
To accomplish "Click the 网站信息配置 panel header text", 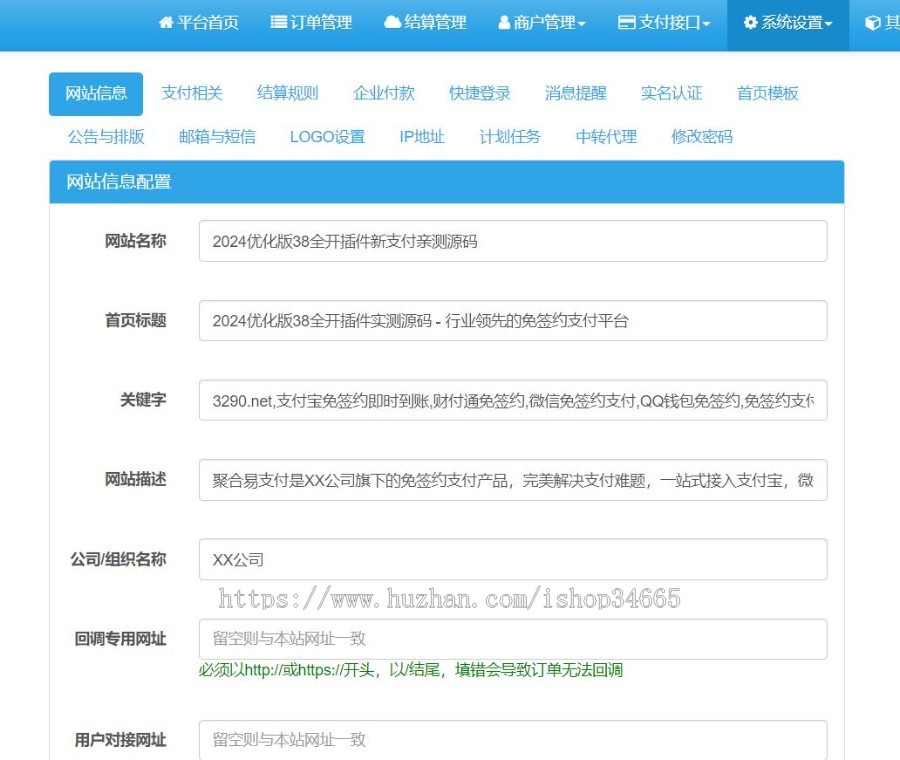I will coord(119,182).
